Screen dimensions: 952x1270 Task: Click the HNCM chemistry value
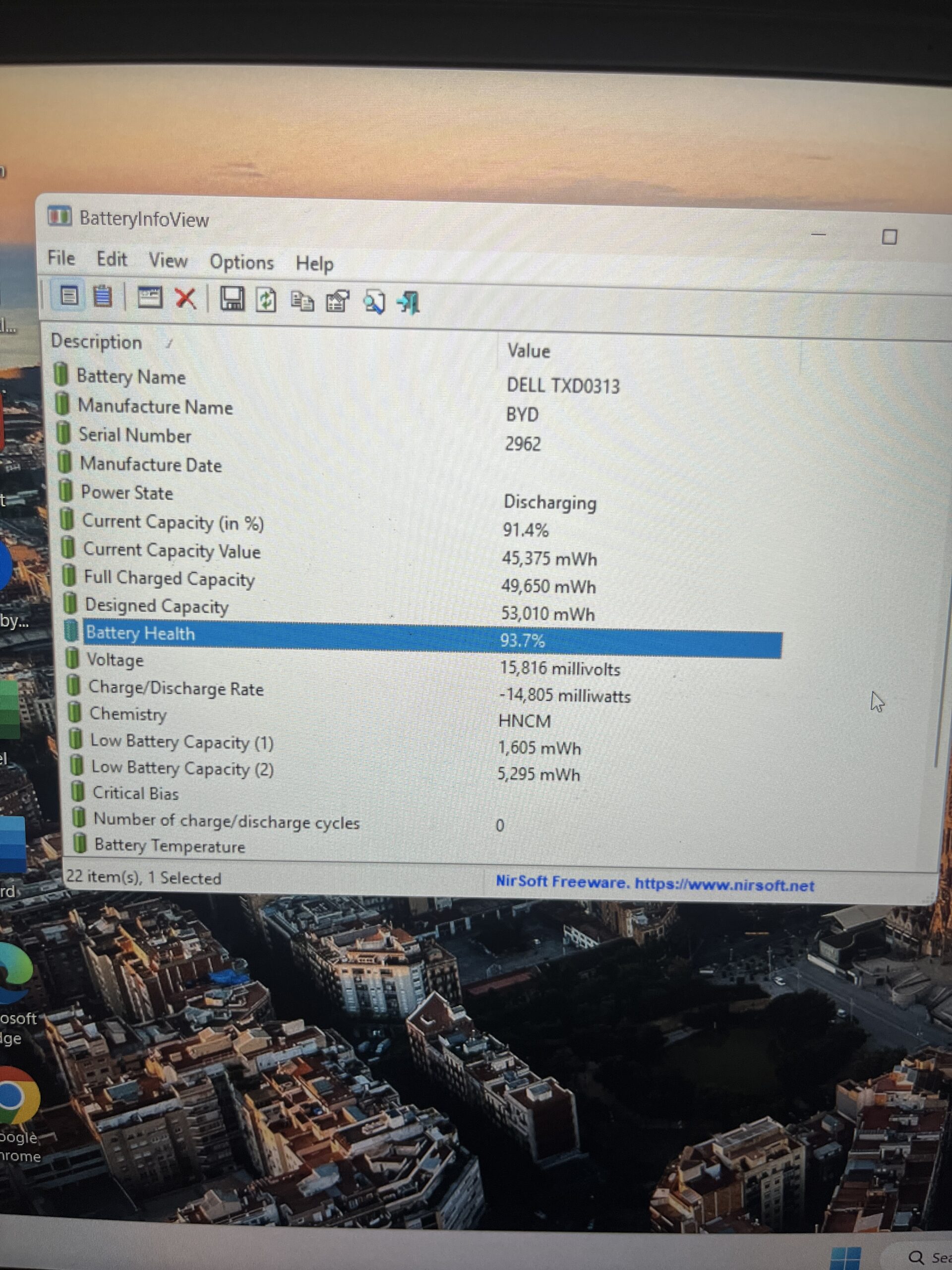coord(525,721)
